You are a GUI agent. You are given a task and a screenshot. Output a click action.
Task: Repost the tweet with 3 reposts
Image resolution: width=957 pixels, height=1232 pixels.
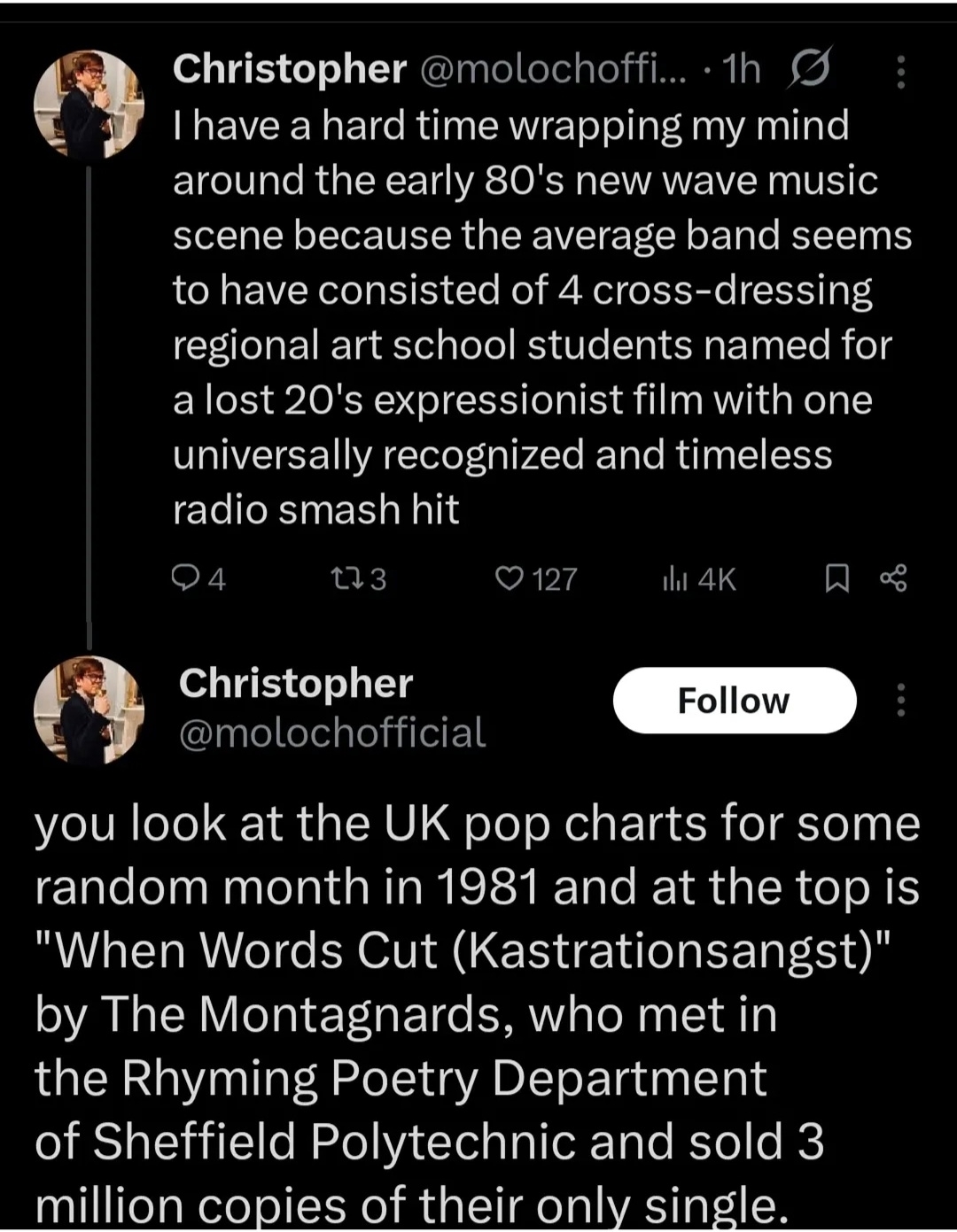click(341, 578)
